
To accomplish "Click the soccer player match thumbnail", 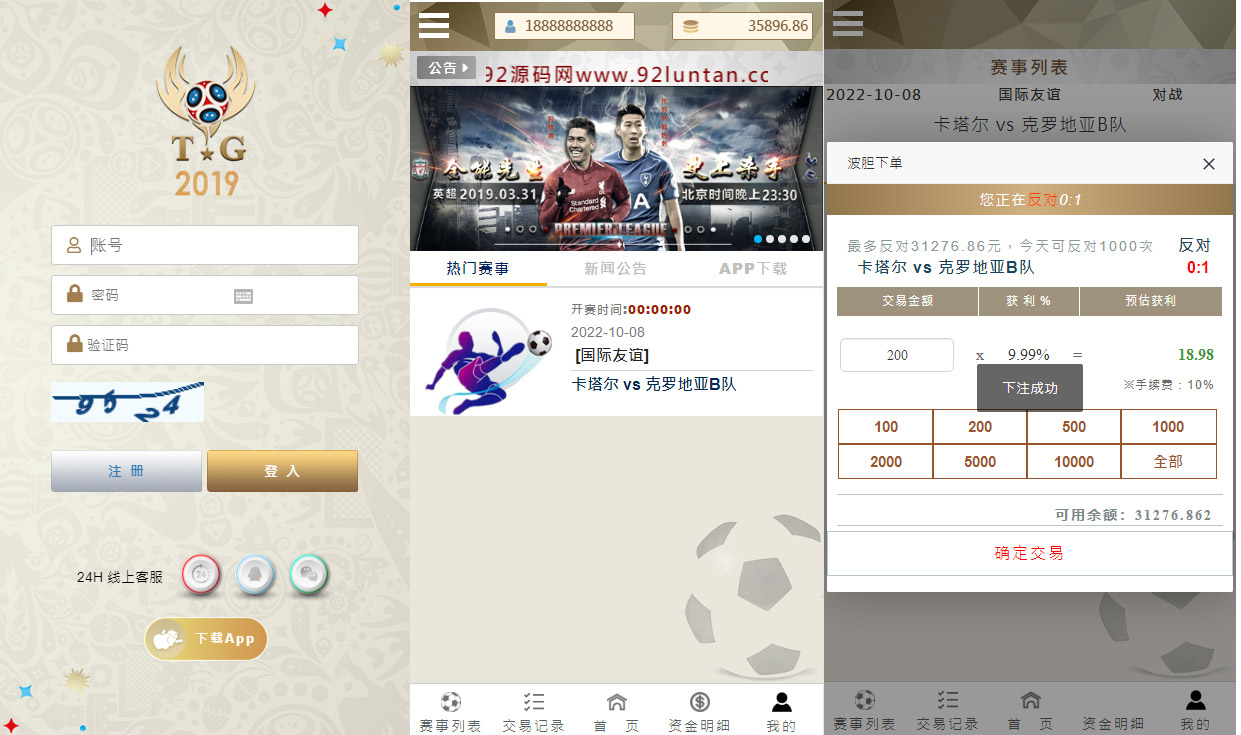I will (x=487, y=361).
